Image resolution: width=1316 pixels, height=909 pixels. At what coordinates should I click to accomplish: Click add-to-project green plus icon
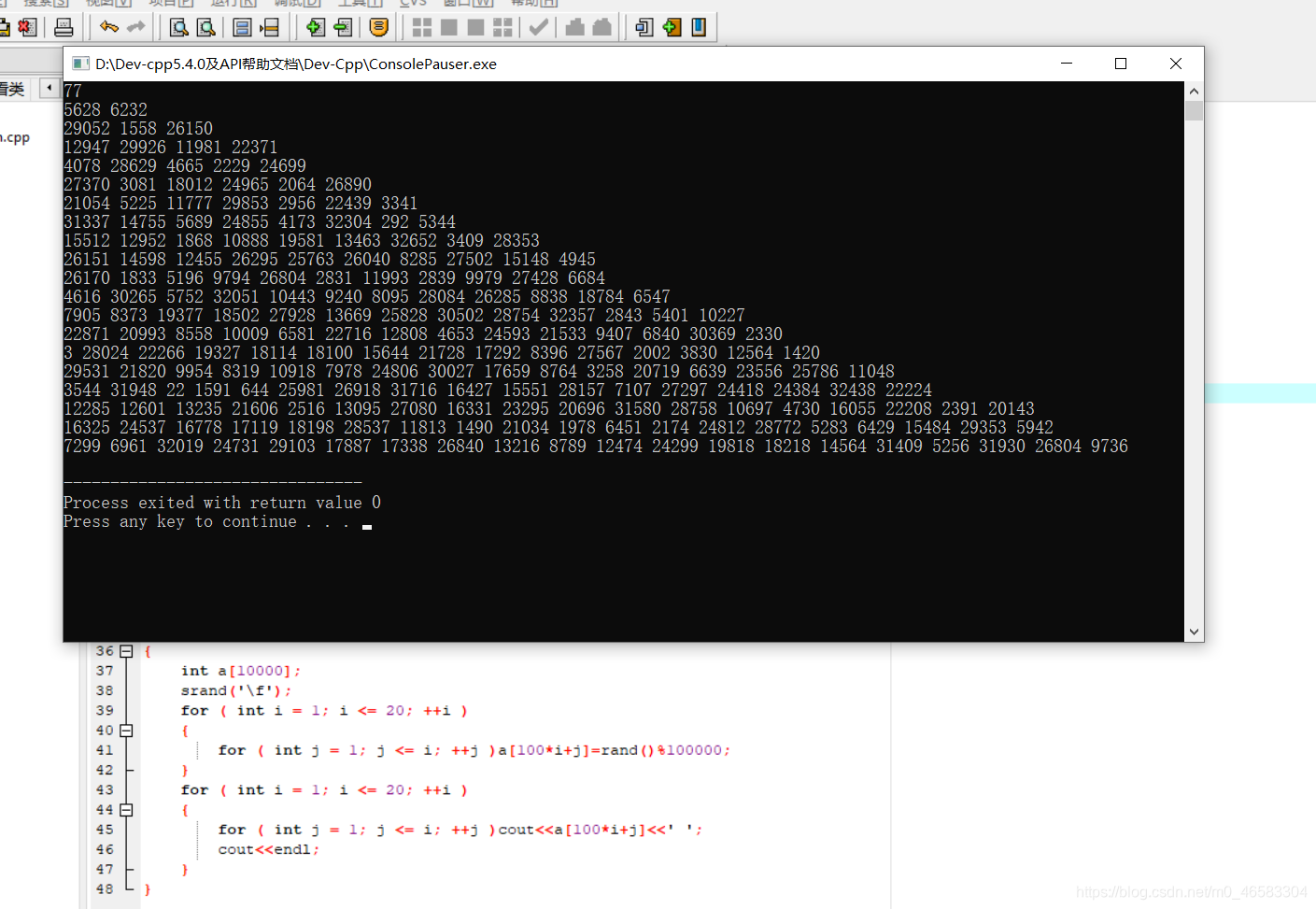point(316,27)
